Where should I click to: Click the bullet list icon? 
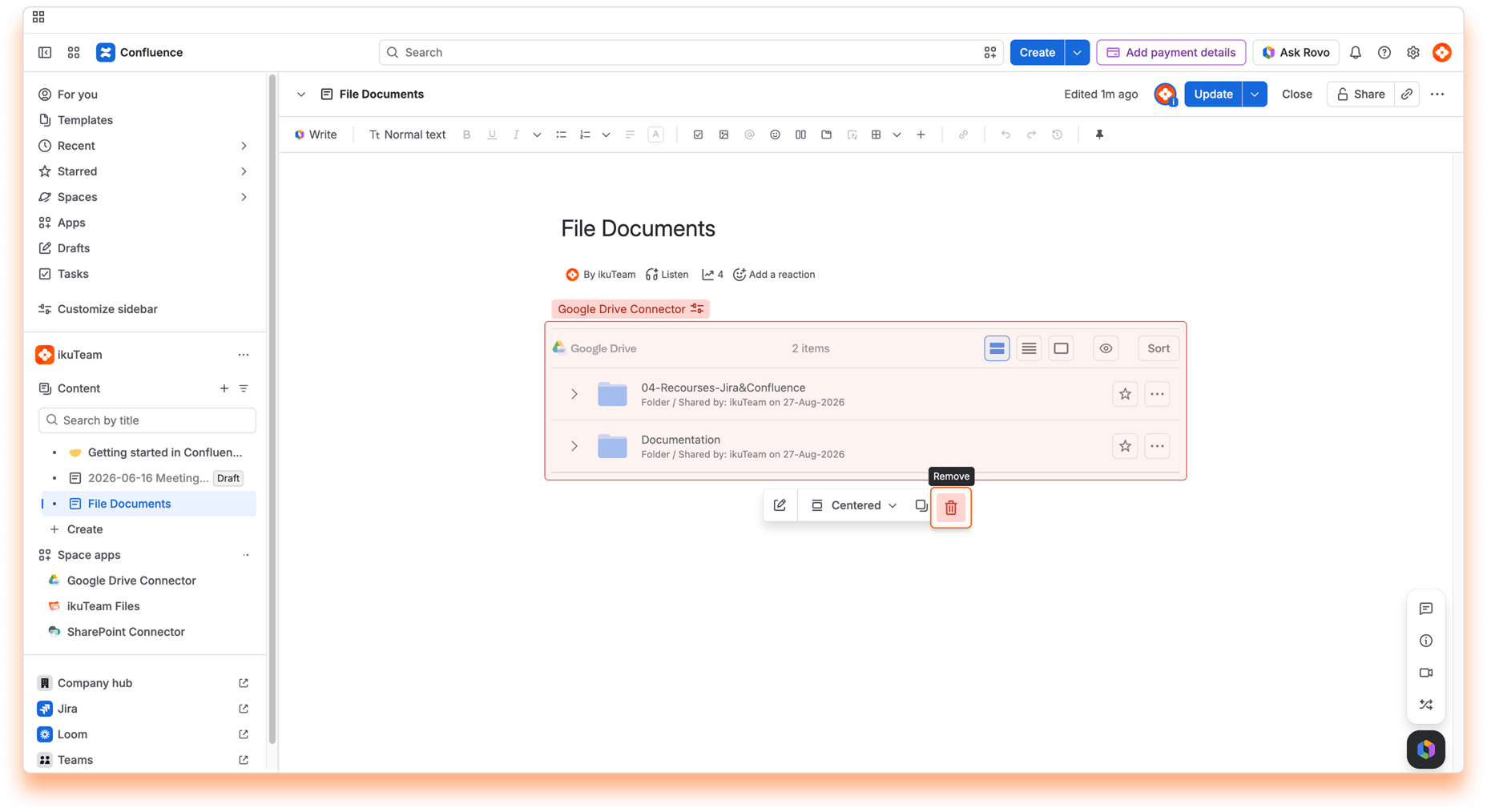point(561,135)
